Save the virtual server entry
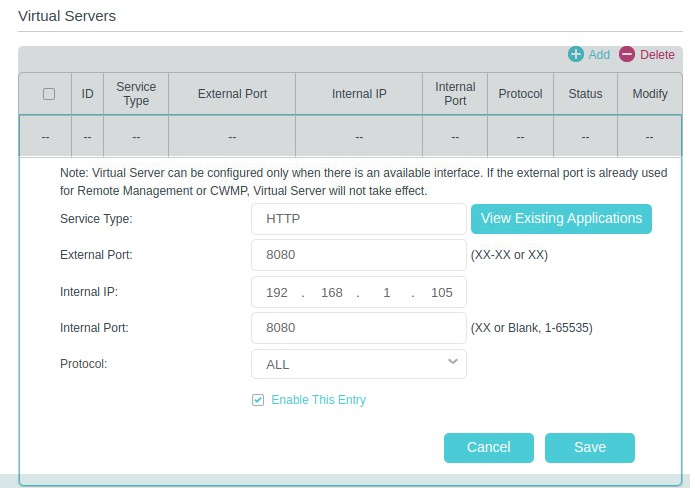This screenshot has height=488, width=690. (x=589, y=447)
